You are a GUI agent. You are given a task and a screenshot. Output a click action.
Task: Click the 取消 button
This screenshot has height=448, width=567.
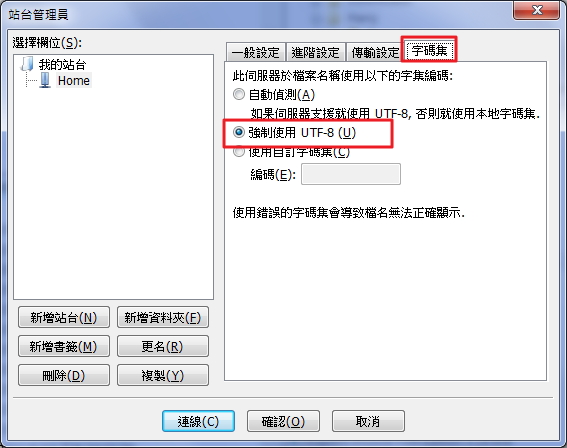coord(368,421)
